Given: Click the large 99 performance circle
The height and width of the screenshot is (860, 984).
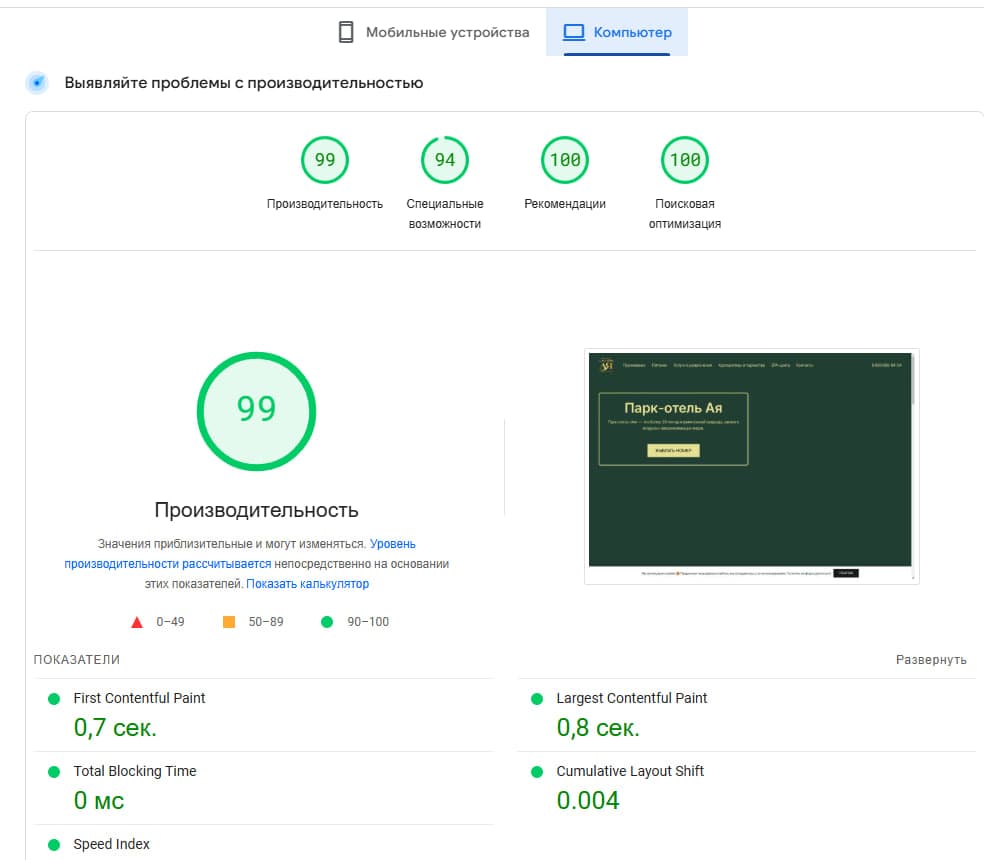Looking at the screenshot, I should tap(256, 410).
